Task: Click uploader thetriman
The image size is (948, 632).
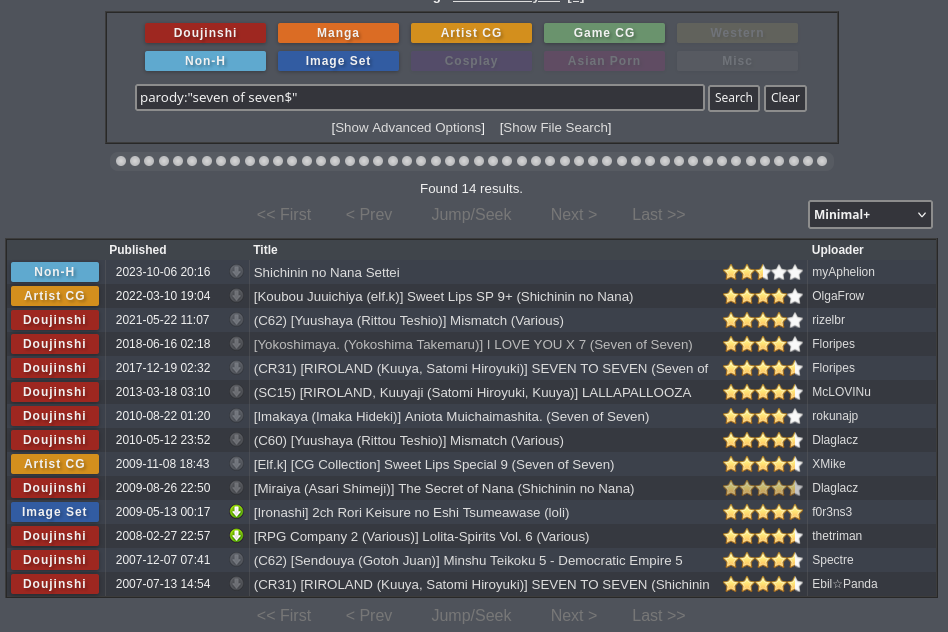Action: point(837,536)
